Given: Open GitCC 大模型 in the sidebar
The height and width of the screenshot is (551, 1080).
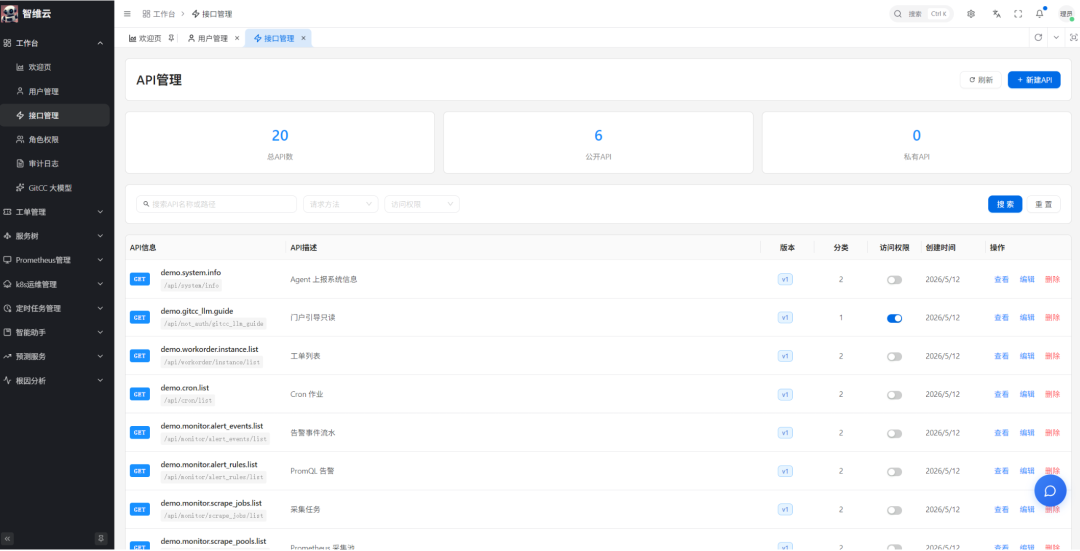Looking at the screenshot, I should (x=55, y=187).
